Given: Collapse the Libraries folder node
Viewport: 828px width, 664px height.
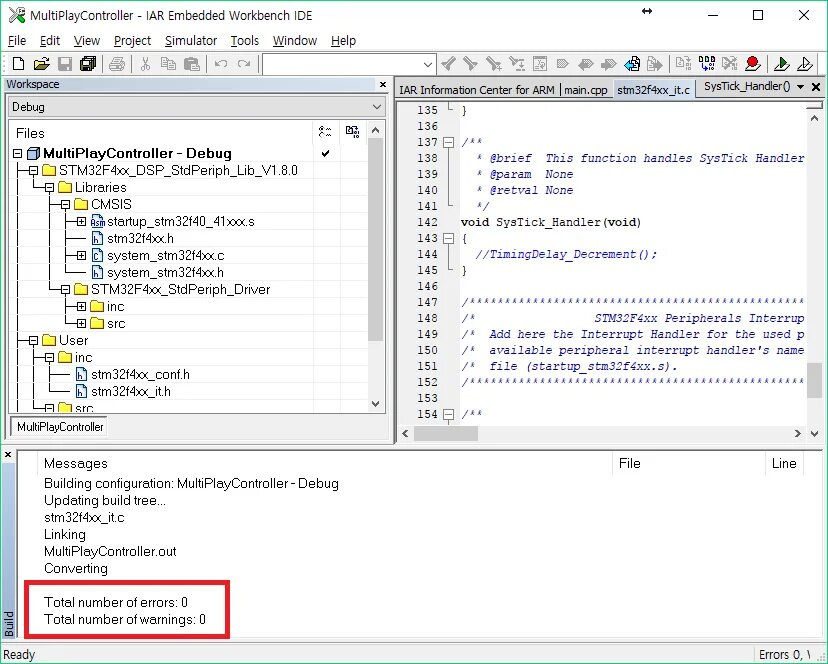Looking at the screenshot, I should pos(50,188).
